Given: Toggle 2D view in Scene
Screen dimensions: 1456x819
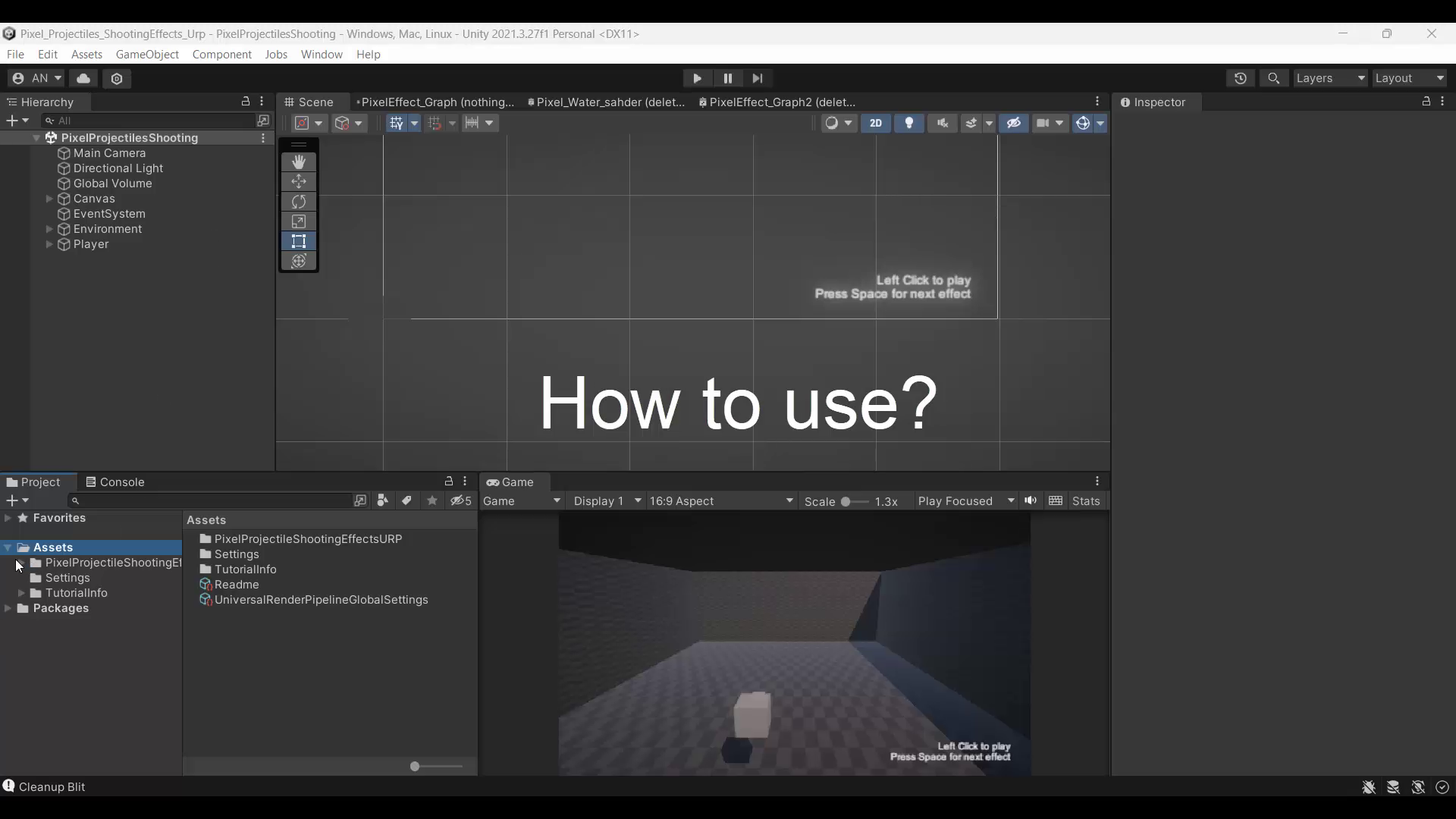Looking at the screenshot, I should tap(876, 123).
